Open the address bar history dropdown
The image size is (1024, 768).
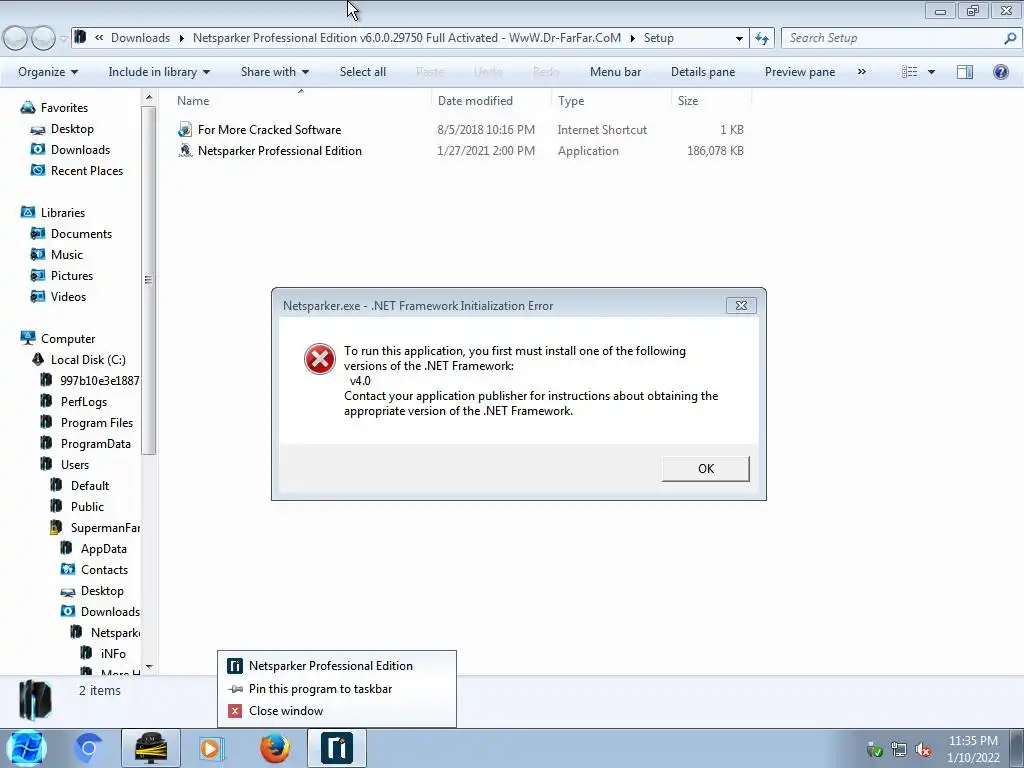tap(739, 38)
